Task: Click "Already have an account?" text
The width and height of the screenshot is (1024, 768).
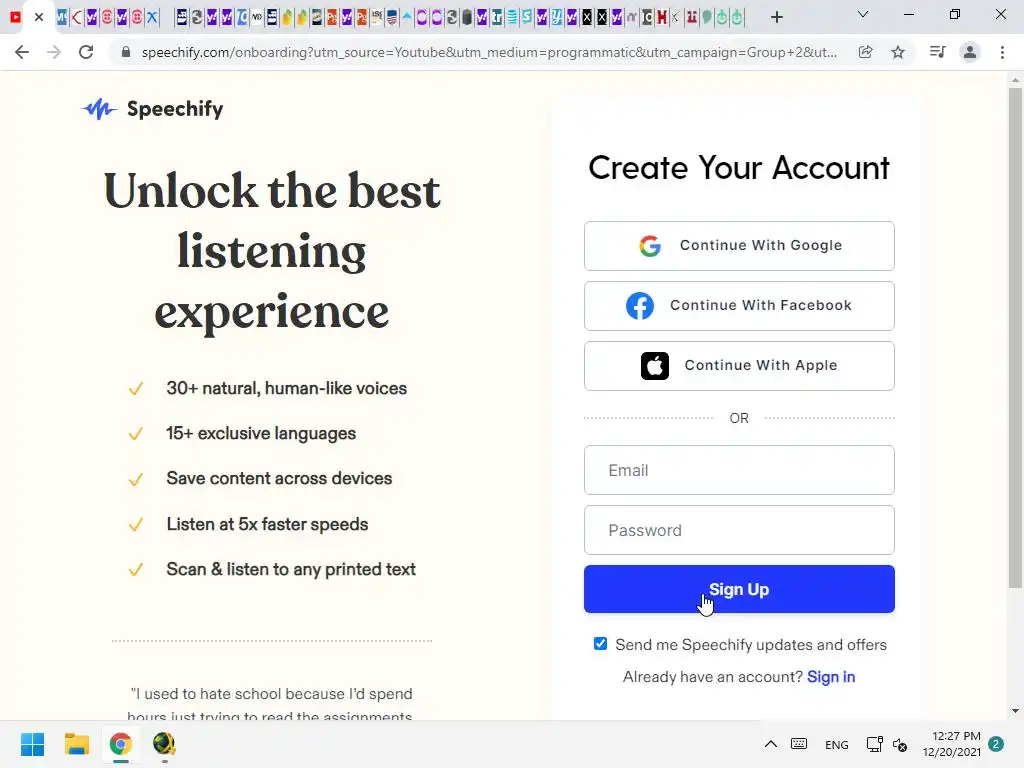Action: [712, 677]
